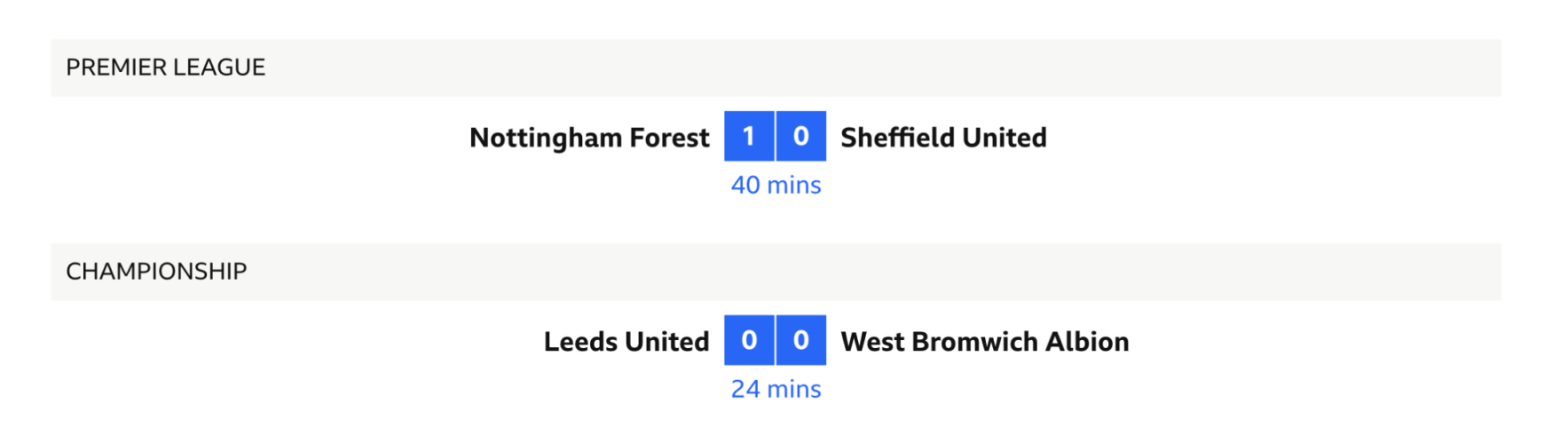Click the CHAMPIONSHIP section heading

pos(156,272)
